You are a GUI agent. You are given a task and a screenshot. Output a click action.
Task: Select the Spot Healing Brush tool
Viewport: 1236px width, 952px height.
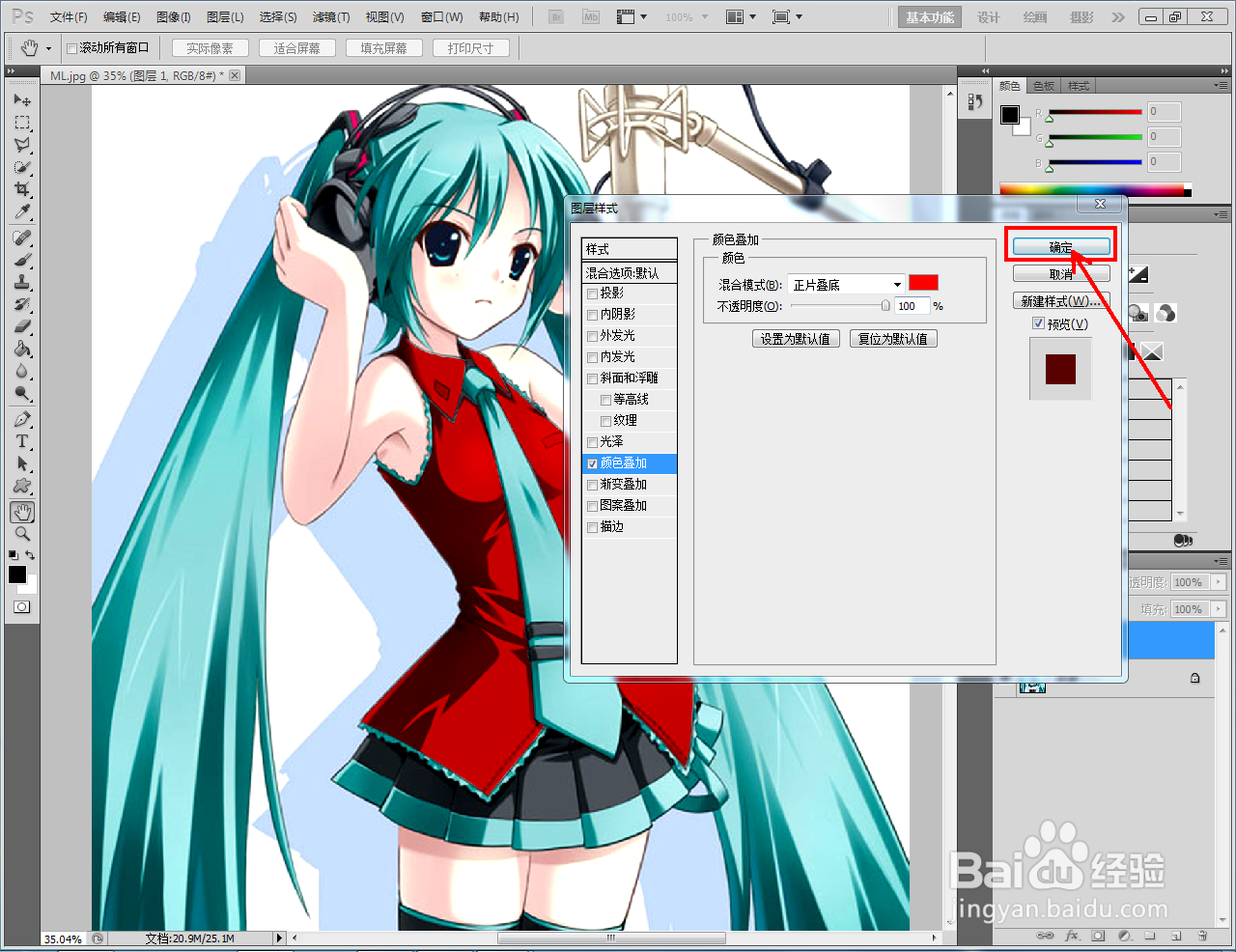(x=22, y=238)
